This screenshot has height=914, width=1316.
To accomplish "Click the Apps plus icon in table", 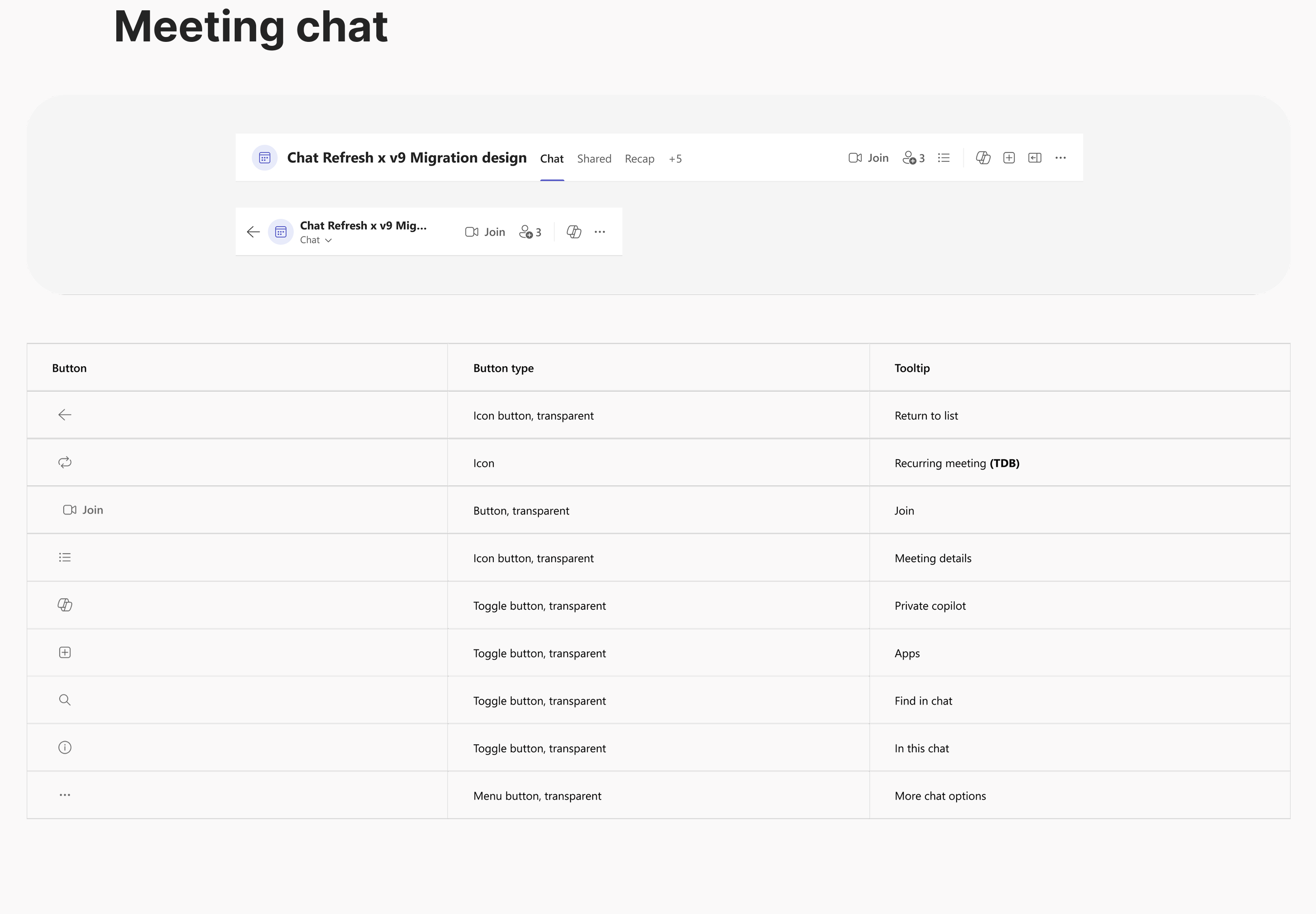I will (65, 652).
